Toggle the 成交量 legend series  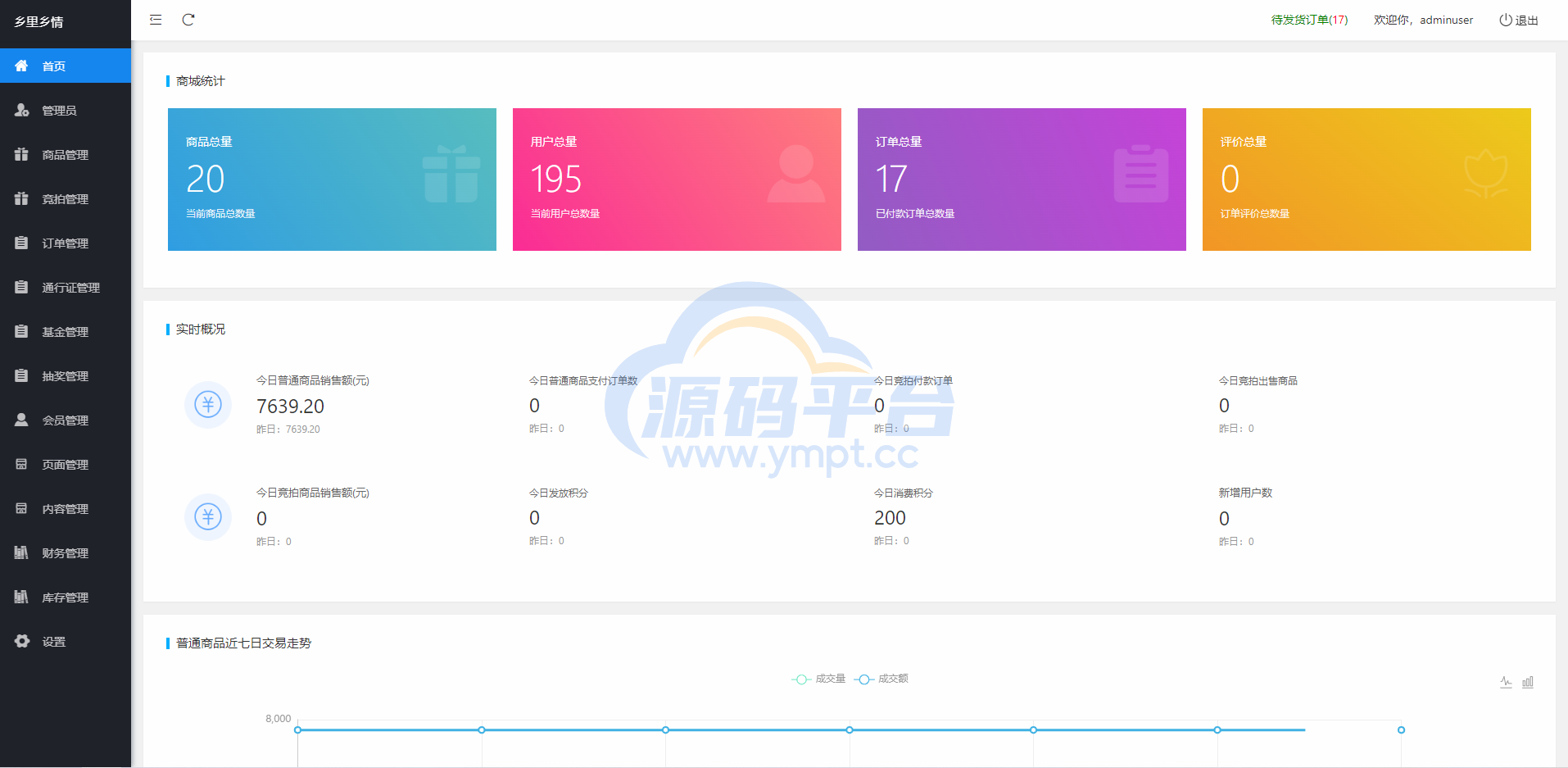818,679
